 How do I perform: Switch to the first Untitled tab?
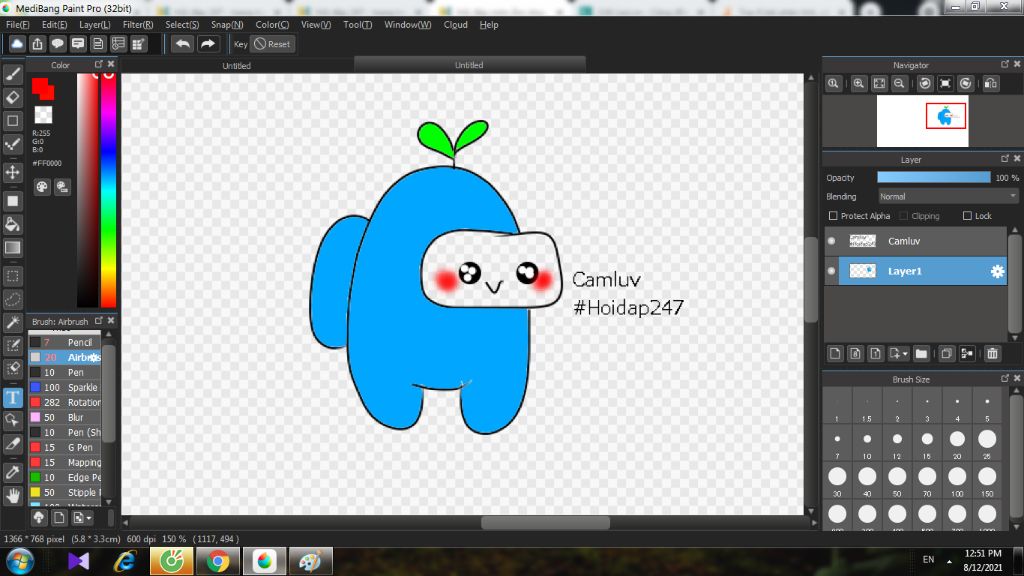(236, 65)
